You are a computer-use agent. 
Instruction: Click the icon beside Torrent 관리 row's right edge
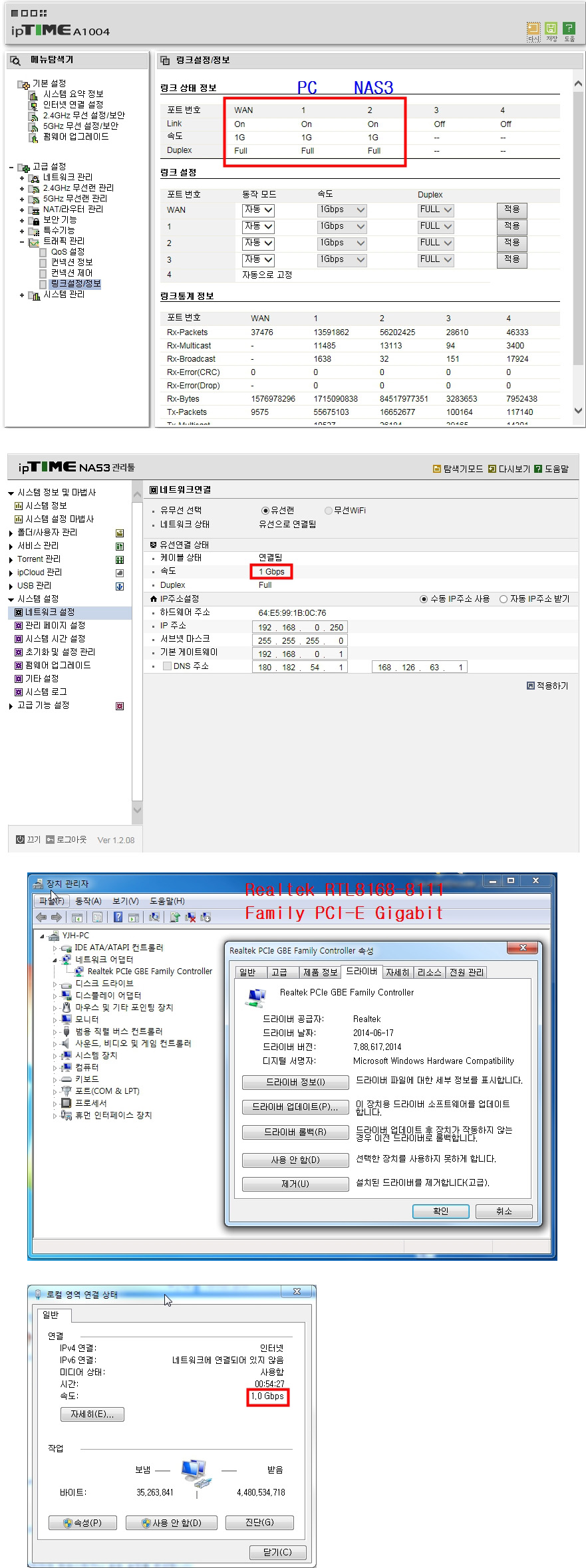click(120, 559)
